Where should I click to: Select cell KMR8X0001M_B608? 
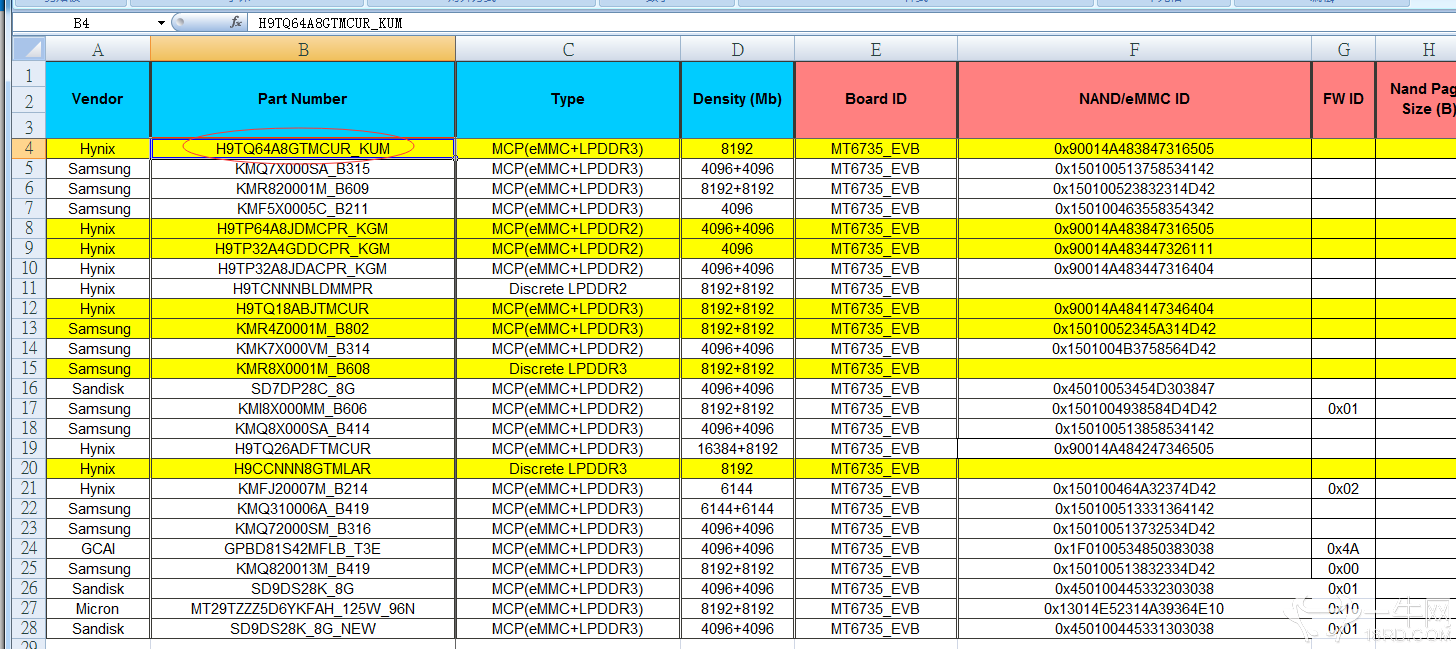[x=303, y=369]
